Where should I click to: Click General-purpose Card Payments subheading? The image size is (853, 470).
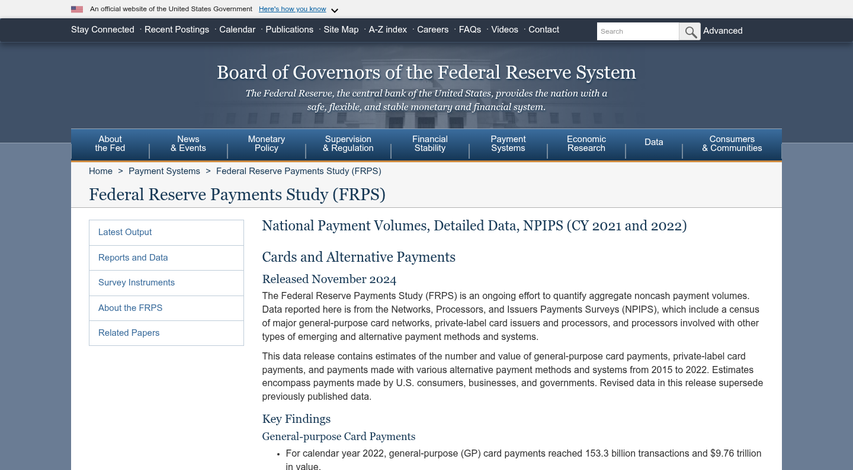(338, 436)
